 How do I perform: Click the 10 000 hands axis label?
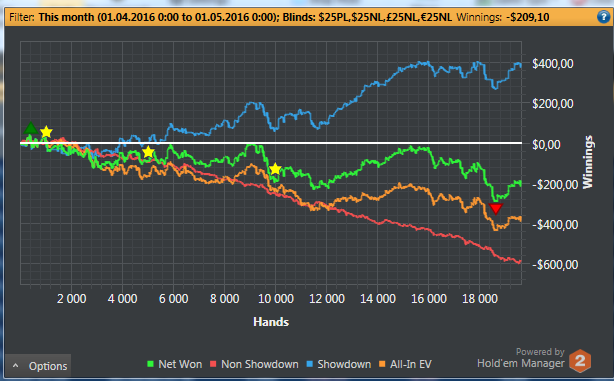pyautogui.click(x=276, y=299)
